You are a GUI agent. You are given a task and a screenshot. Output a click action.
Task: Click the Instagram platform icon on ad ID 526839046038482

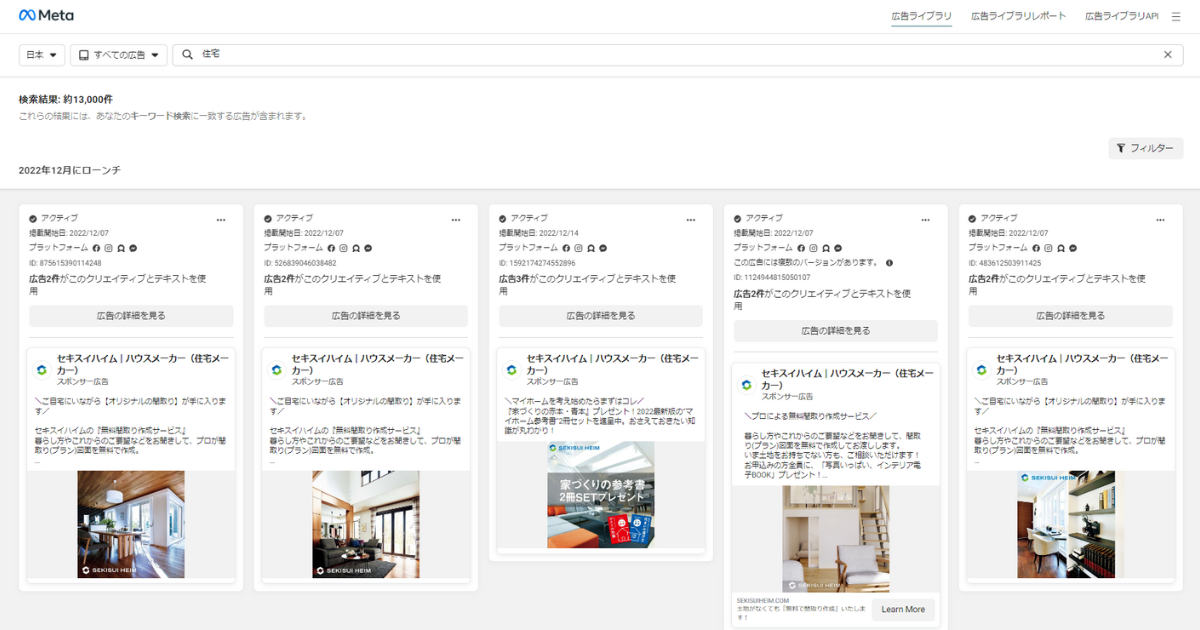tap(344, 247)
